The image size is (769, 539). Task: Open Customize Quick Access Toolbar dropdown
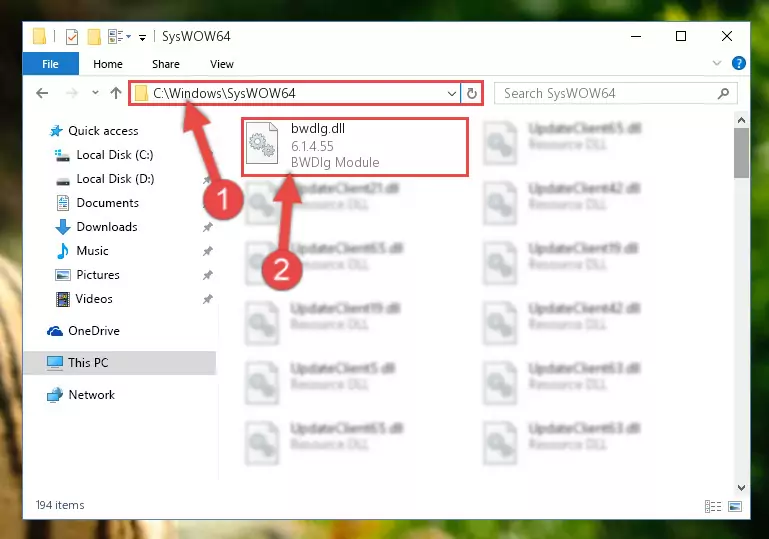(x=142, y=37)
